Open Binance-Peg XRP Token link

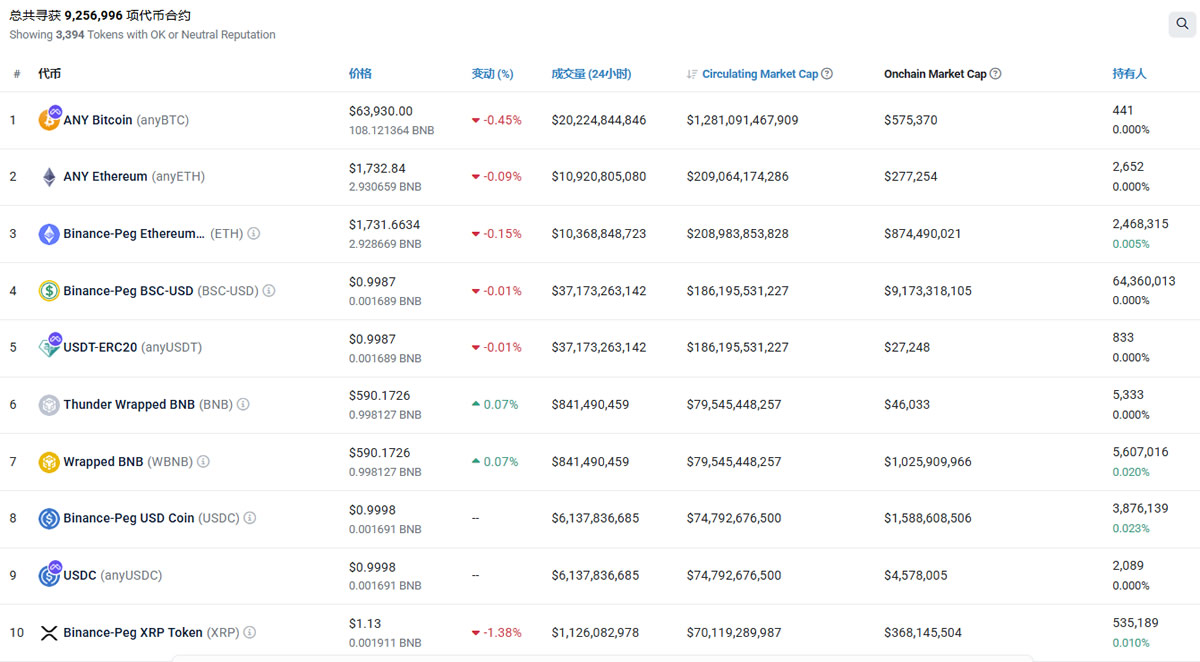[151, 633]
